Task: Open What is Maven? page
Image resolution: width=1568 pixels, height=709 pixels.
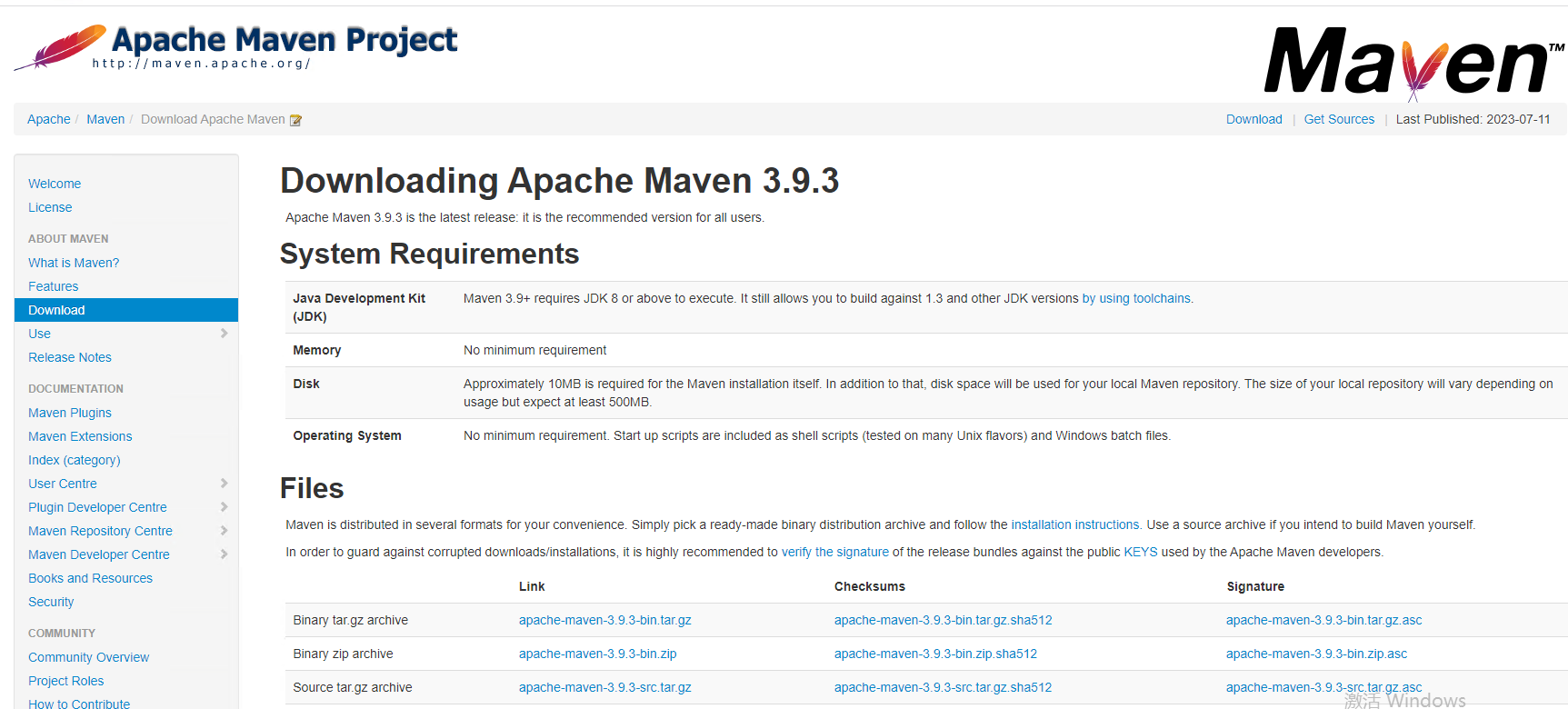Action: pyautogui.click(x=74, y=263)
